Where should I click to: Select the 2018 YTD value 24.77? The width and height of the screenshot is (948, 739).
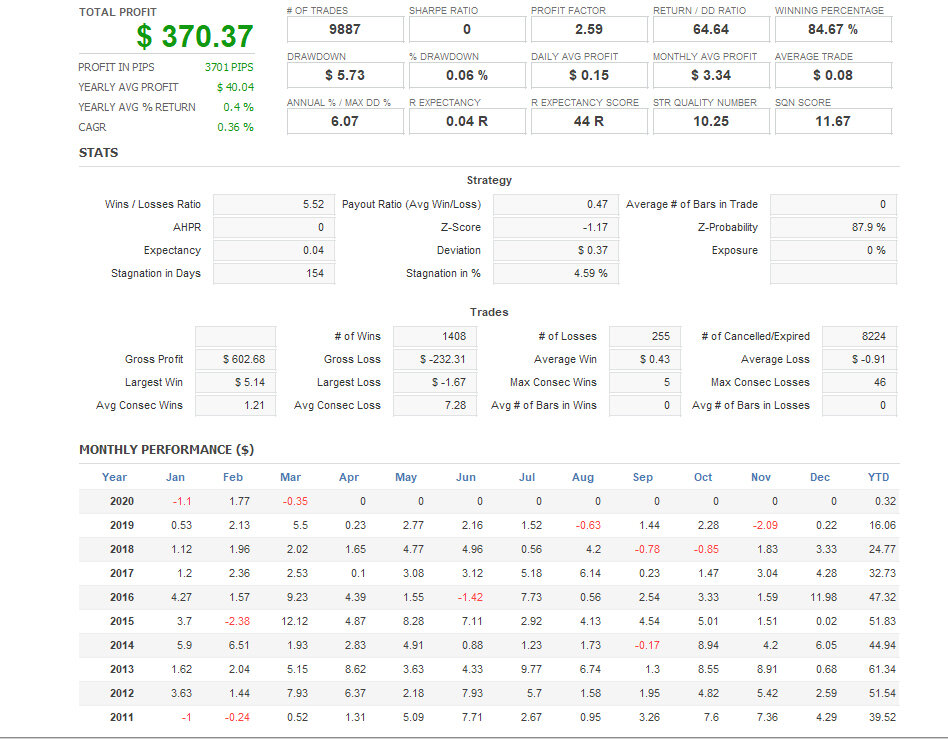click(x=882, y=549)
